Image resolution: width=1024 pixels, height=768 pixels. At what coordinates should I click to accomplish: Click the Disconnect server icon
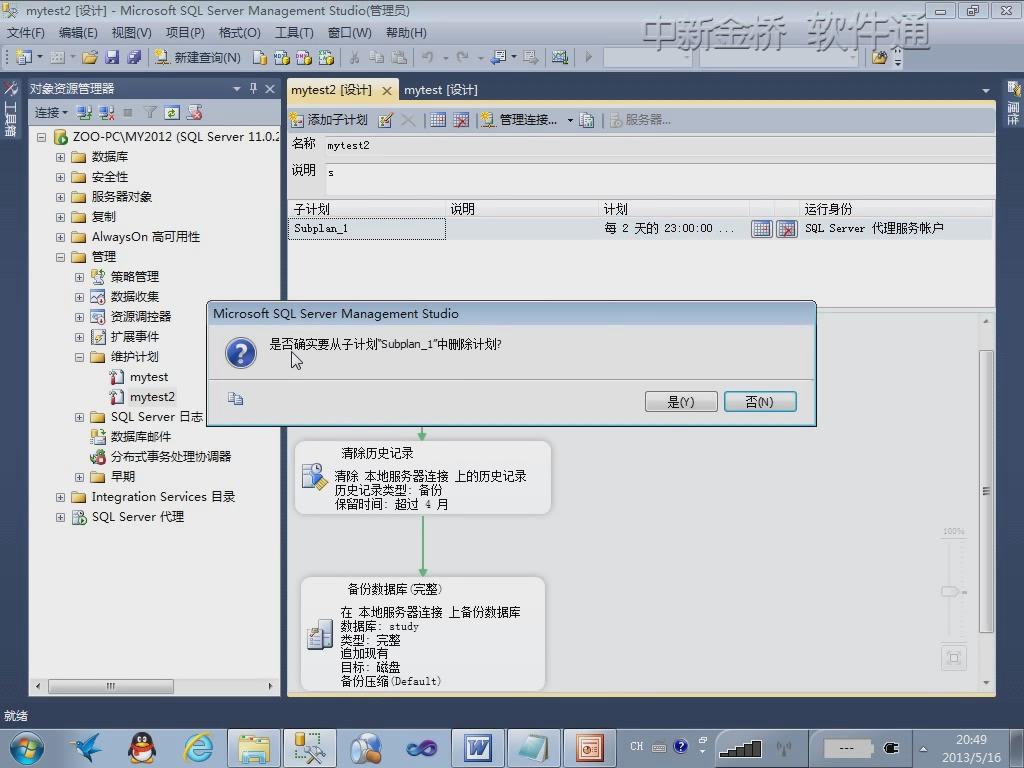click(x=106, y=113)
